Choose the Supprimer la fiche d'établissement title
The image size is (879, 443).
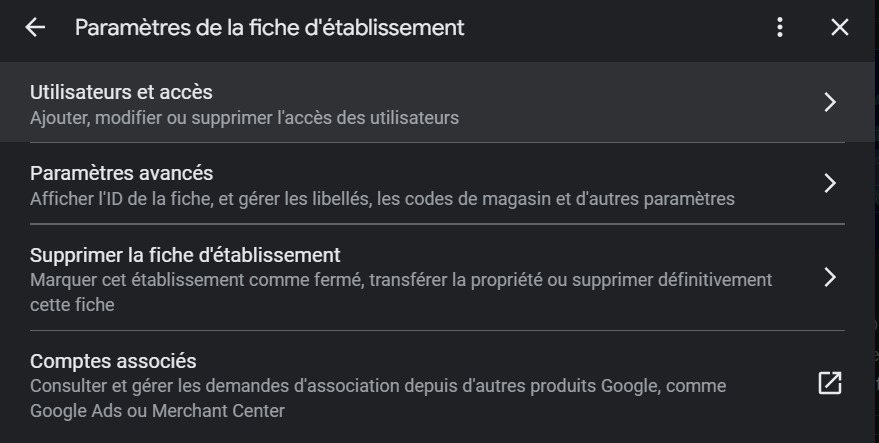185,254
